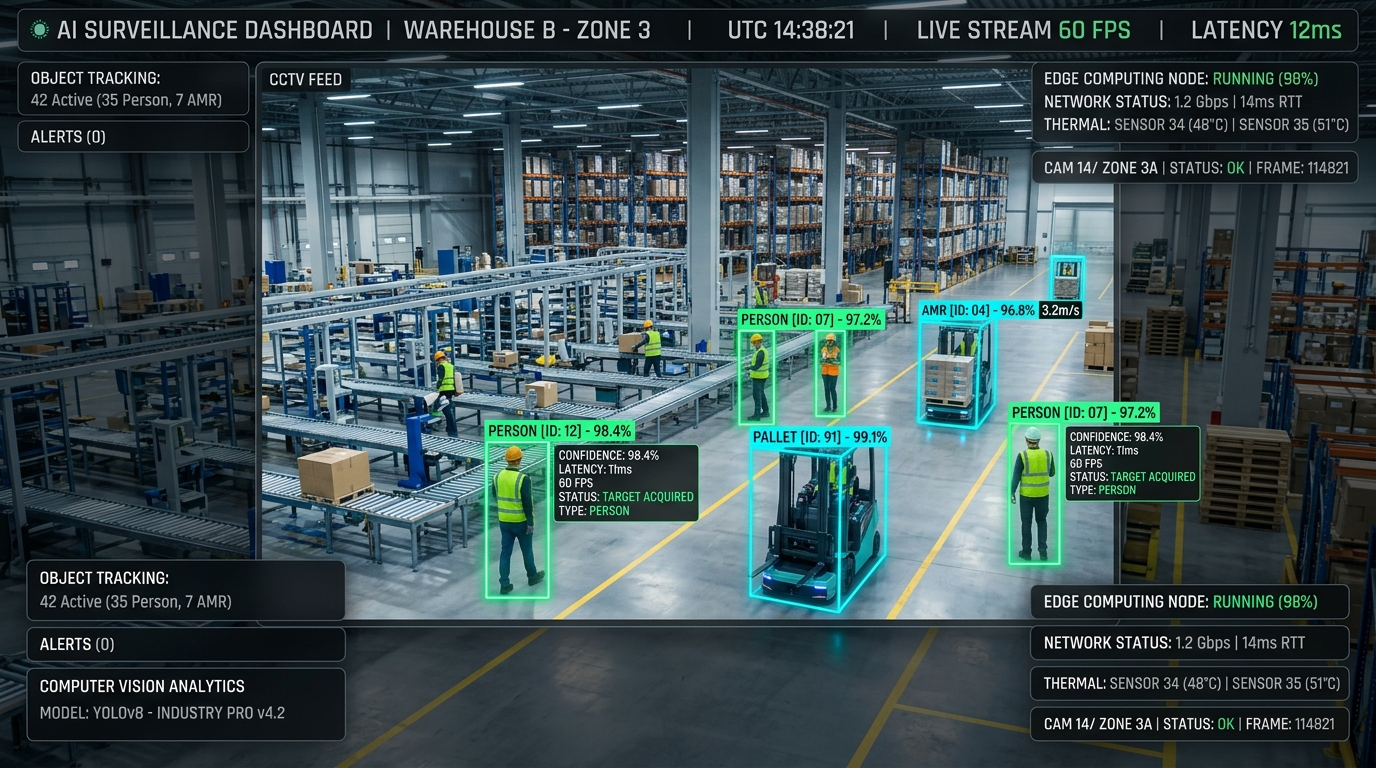The width and height of the screenshot is (1376, 768).
Task: Click the CCTV FEED label tab
Action: (x=306, y=79)
